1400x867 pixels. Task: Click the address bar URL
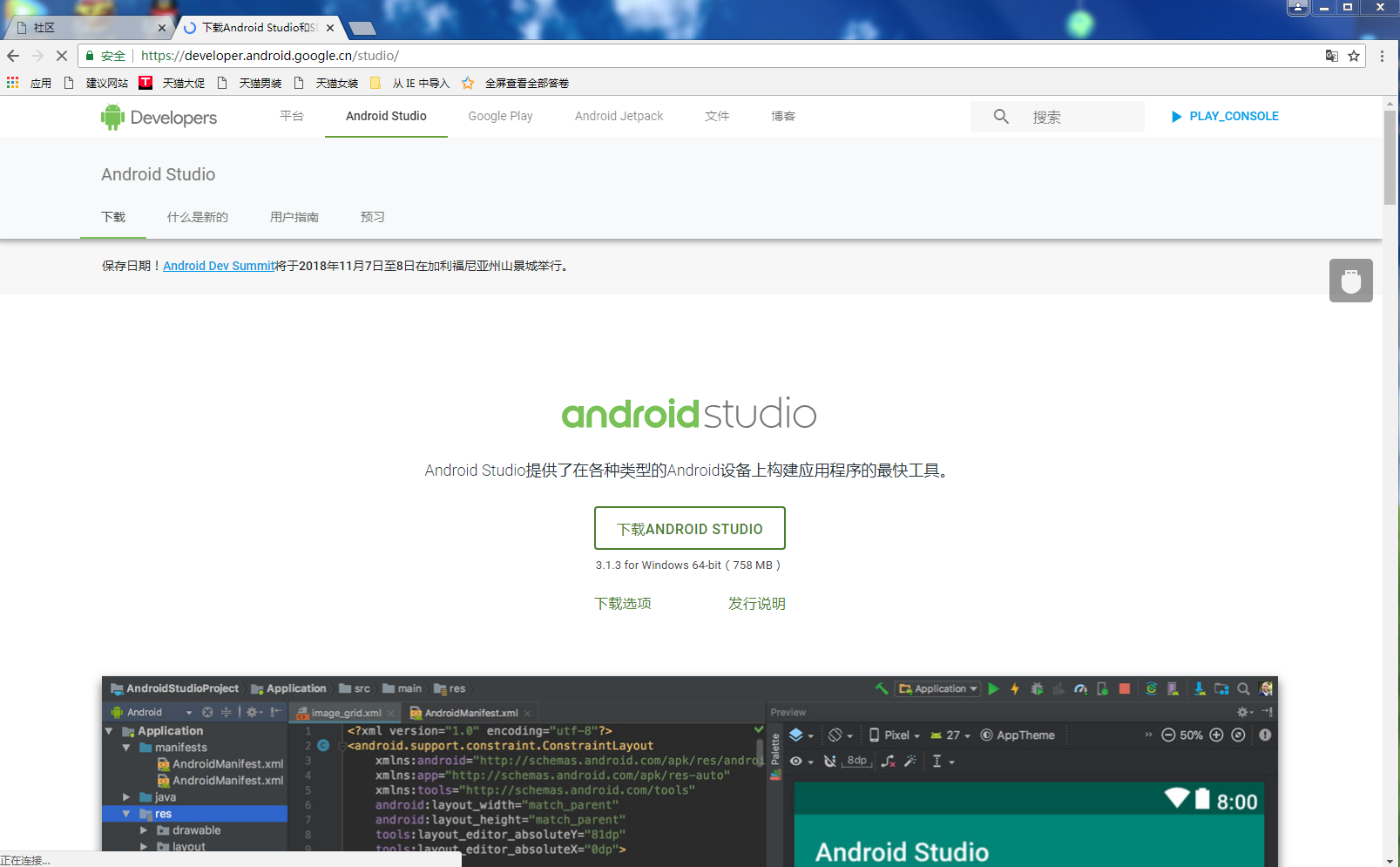click(x=270, y=56)
